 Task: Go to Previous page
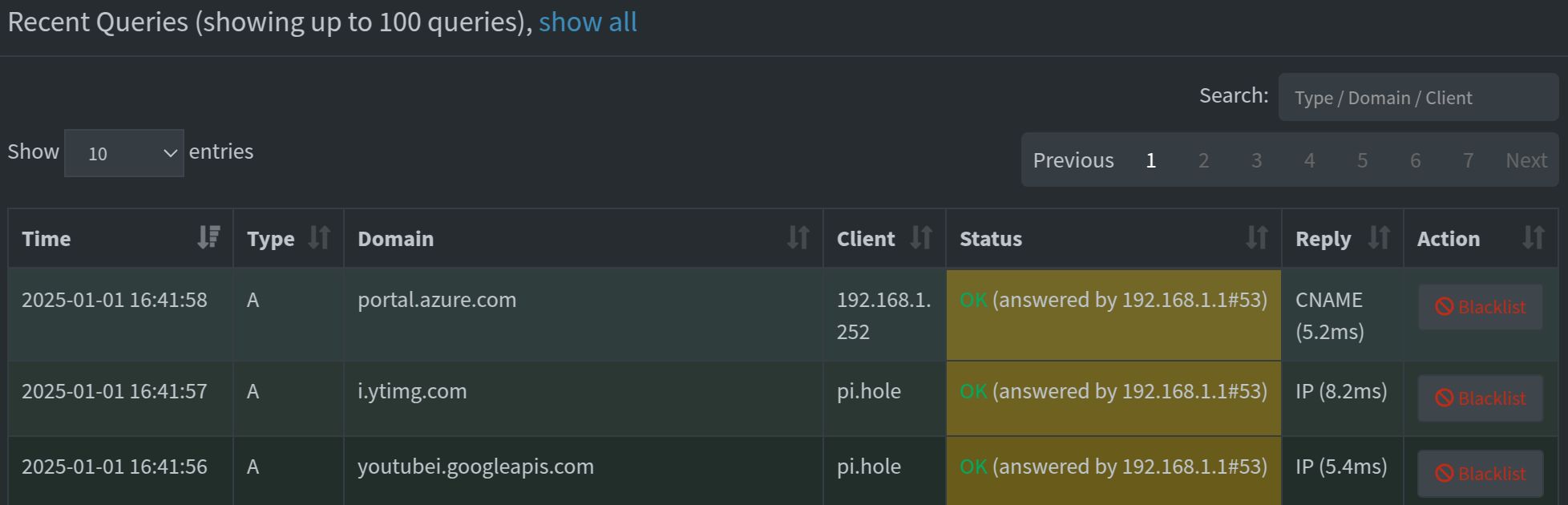click(x=1073, y=160)
